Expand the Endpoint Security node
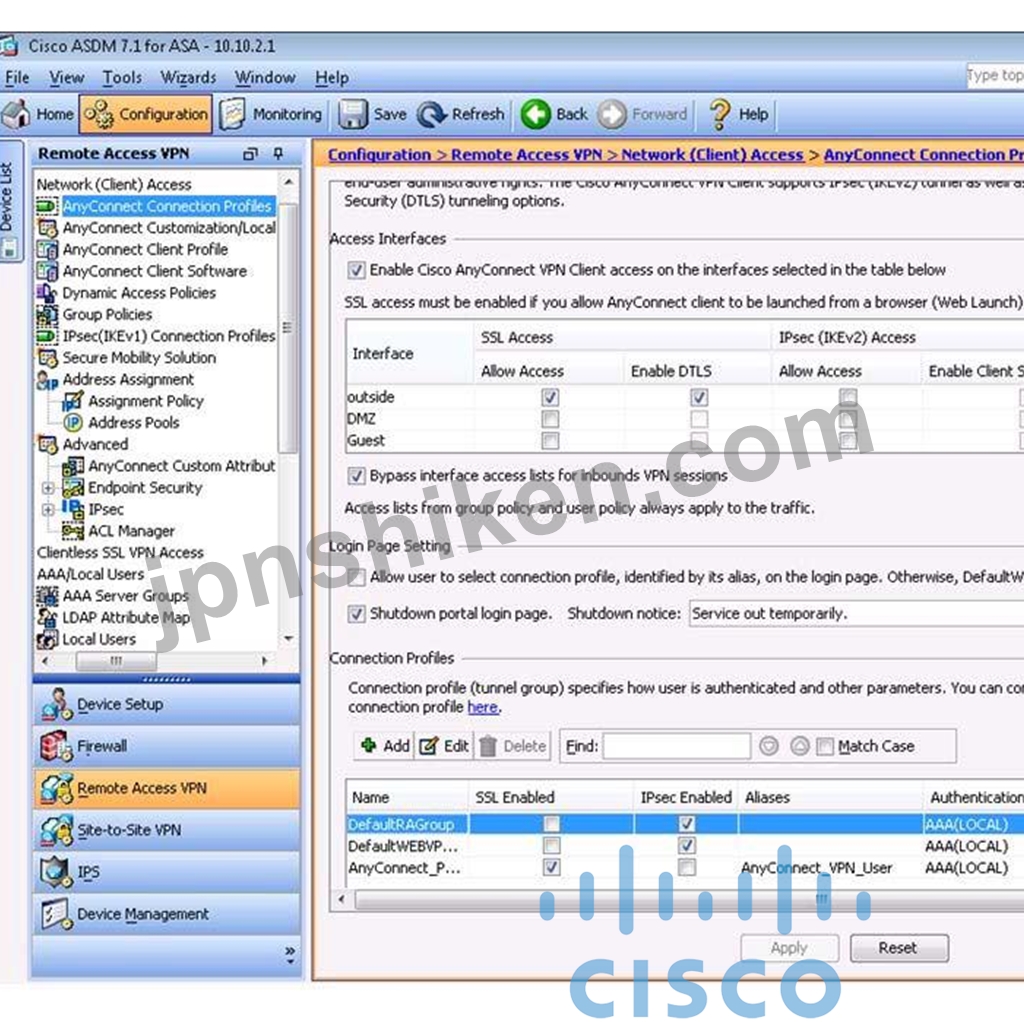 48,488
